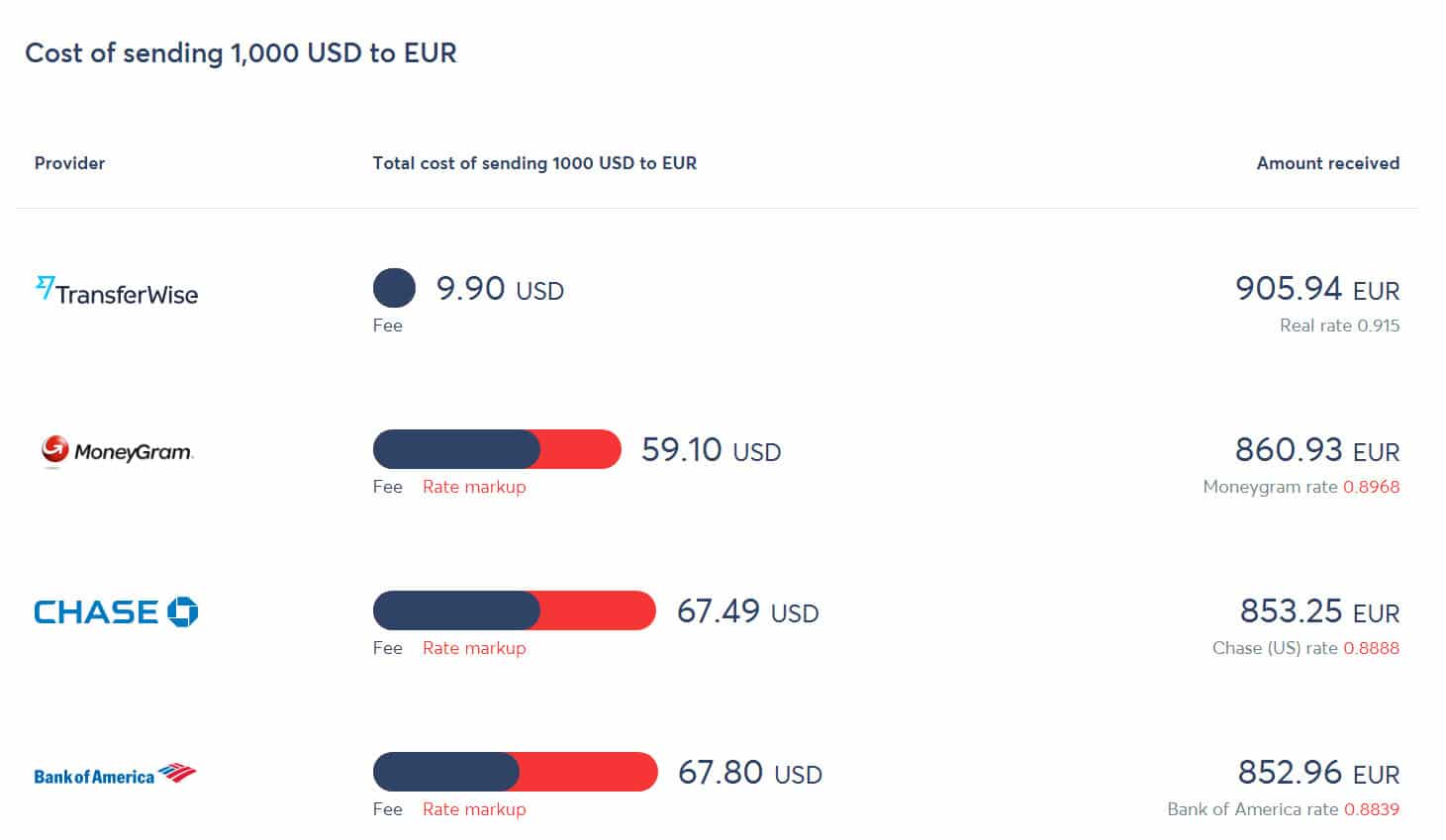Click the Chase bank logo
The width and height of the screenshot is (1446, 840).
116,612
